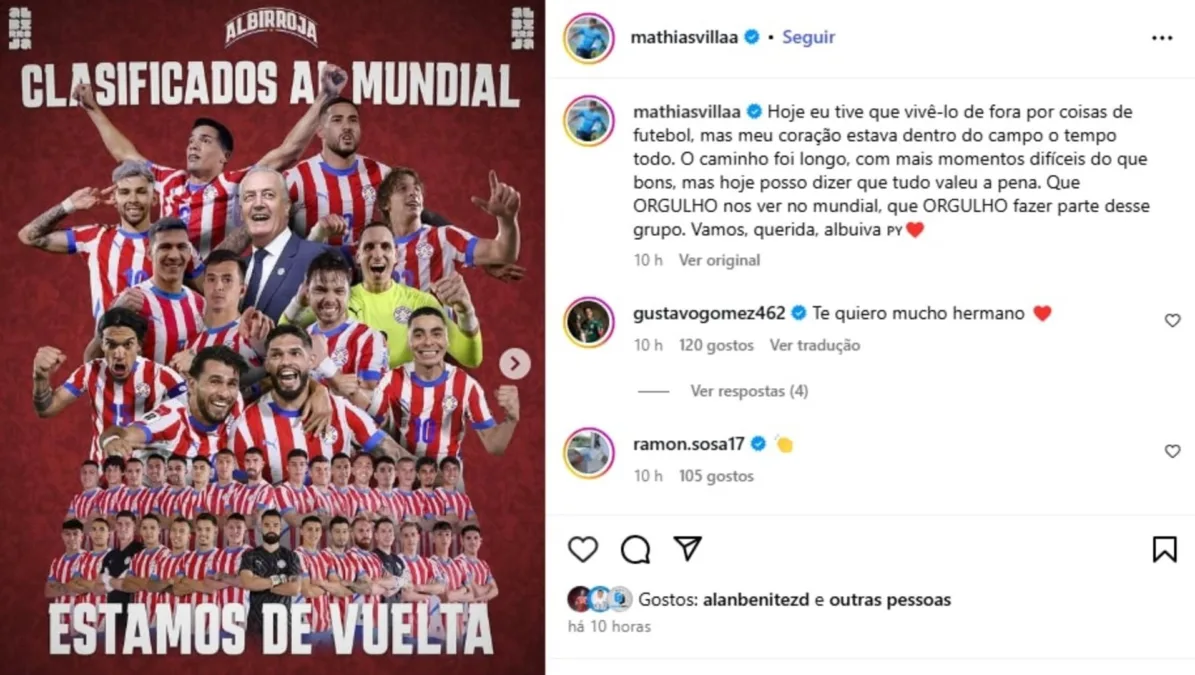Click Ver original under the caption
Screen dimensions: 1195x675
point(719,260)
